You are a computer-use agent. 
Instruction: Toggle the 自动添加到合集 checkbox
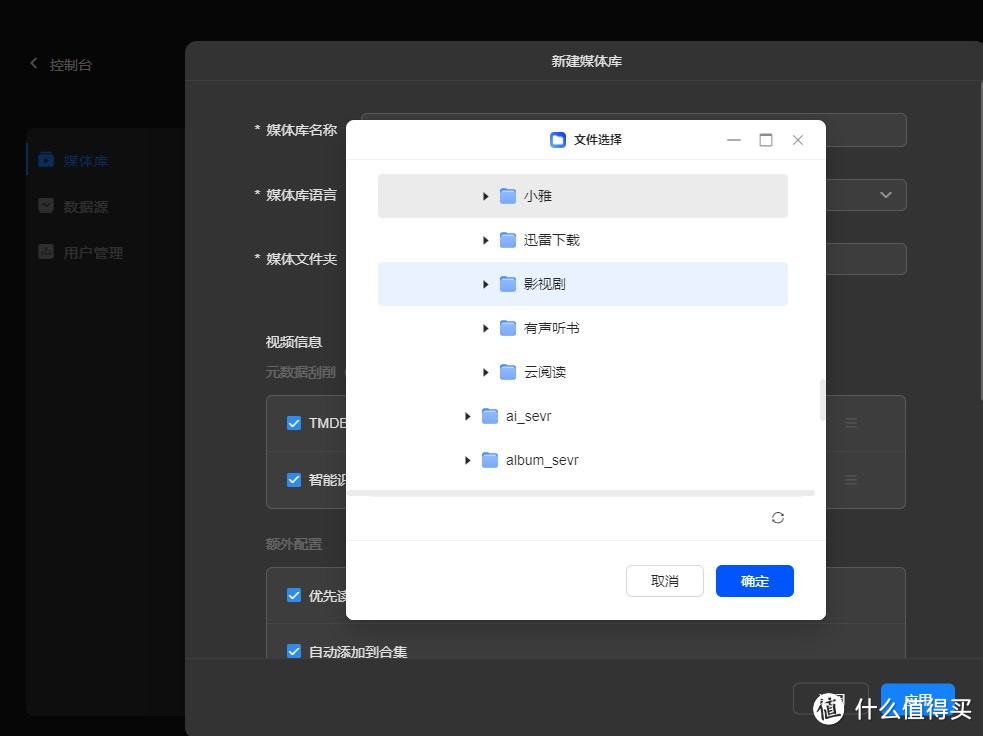coord(294,651)
